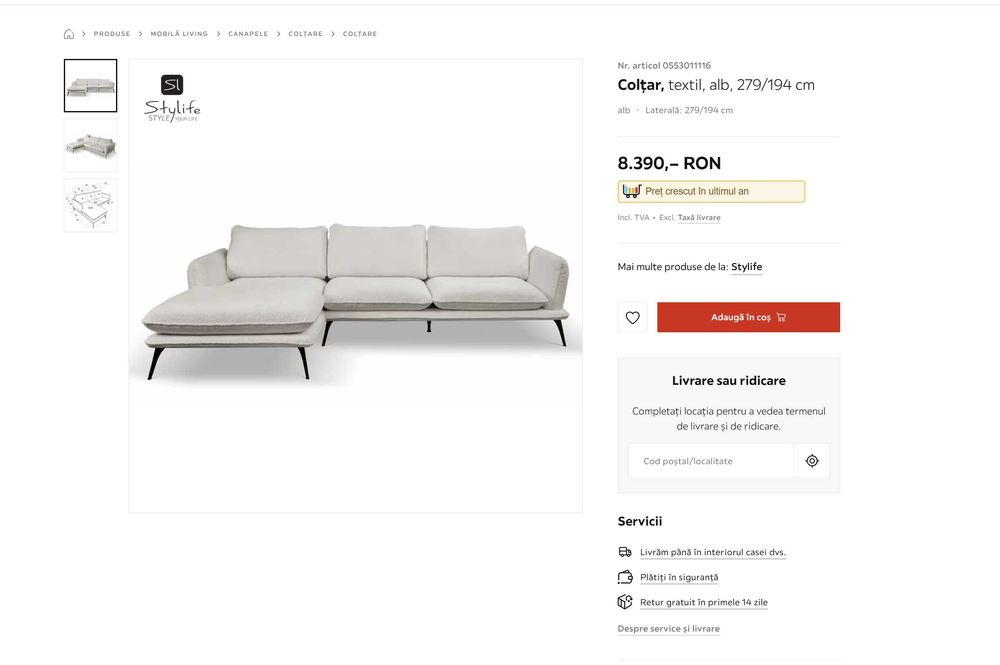Click the Stylife brand logo
The image size is (1000, 665).
[172, 98]
